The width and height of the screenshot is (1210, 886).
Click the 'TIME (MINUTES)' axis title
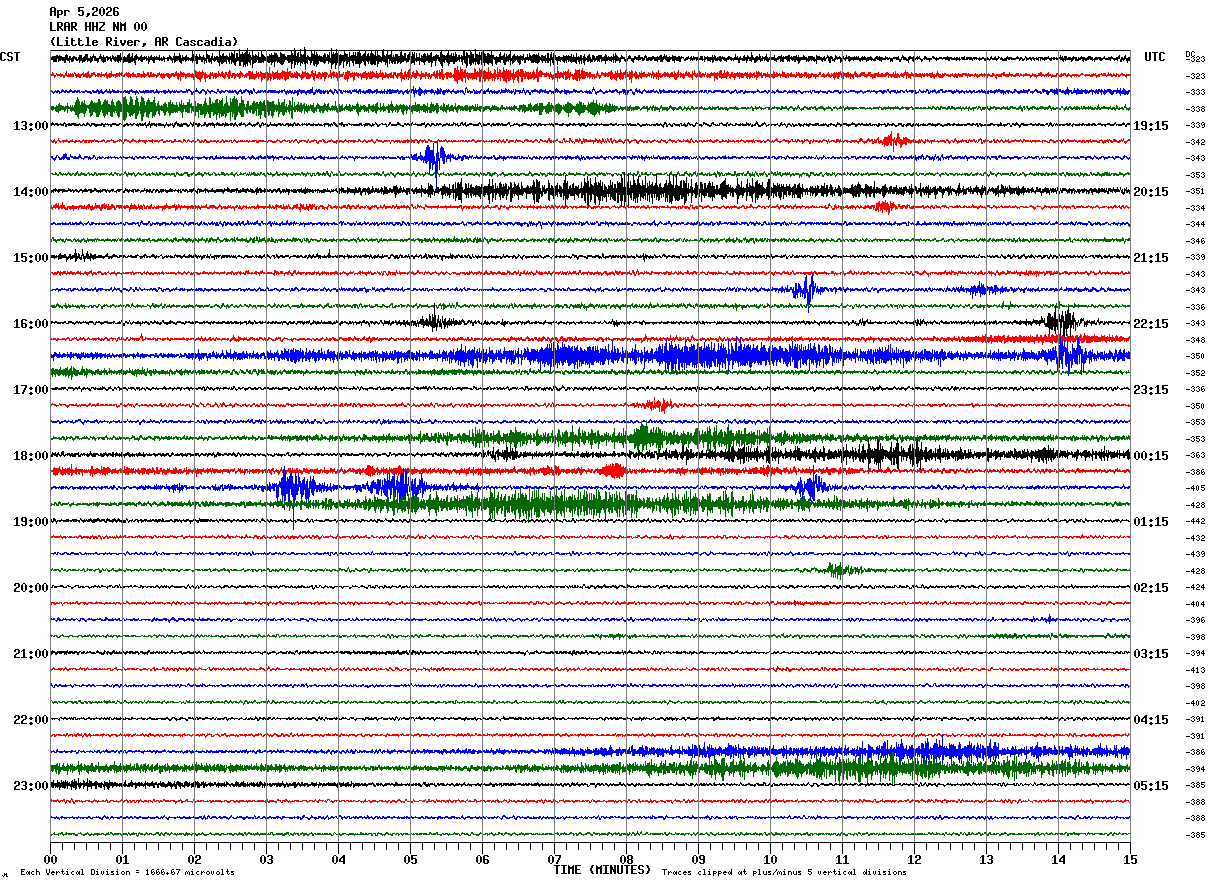click(x=602, y=870)
